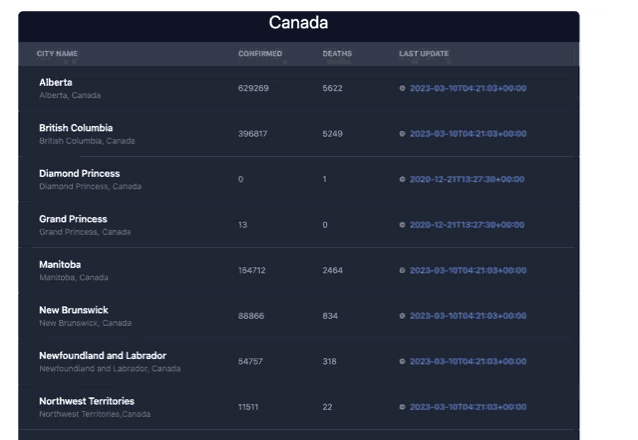This screenshot has height=440, width=638.
Task: Open the Diamond Princess last update timestamp
Action: (467, 180)
